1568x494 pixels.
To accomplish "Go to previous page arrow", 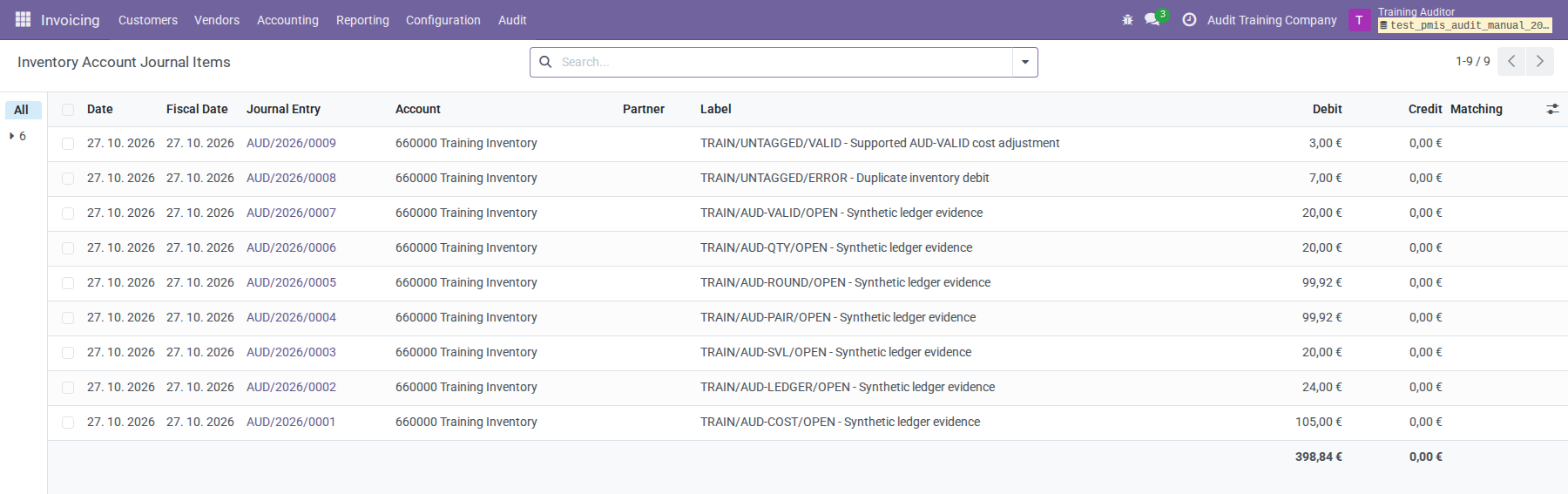I will click(x=1511, y=61).
